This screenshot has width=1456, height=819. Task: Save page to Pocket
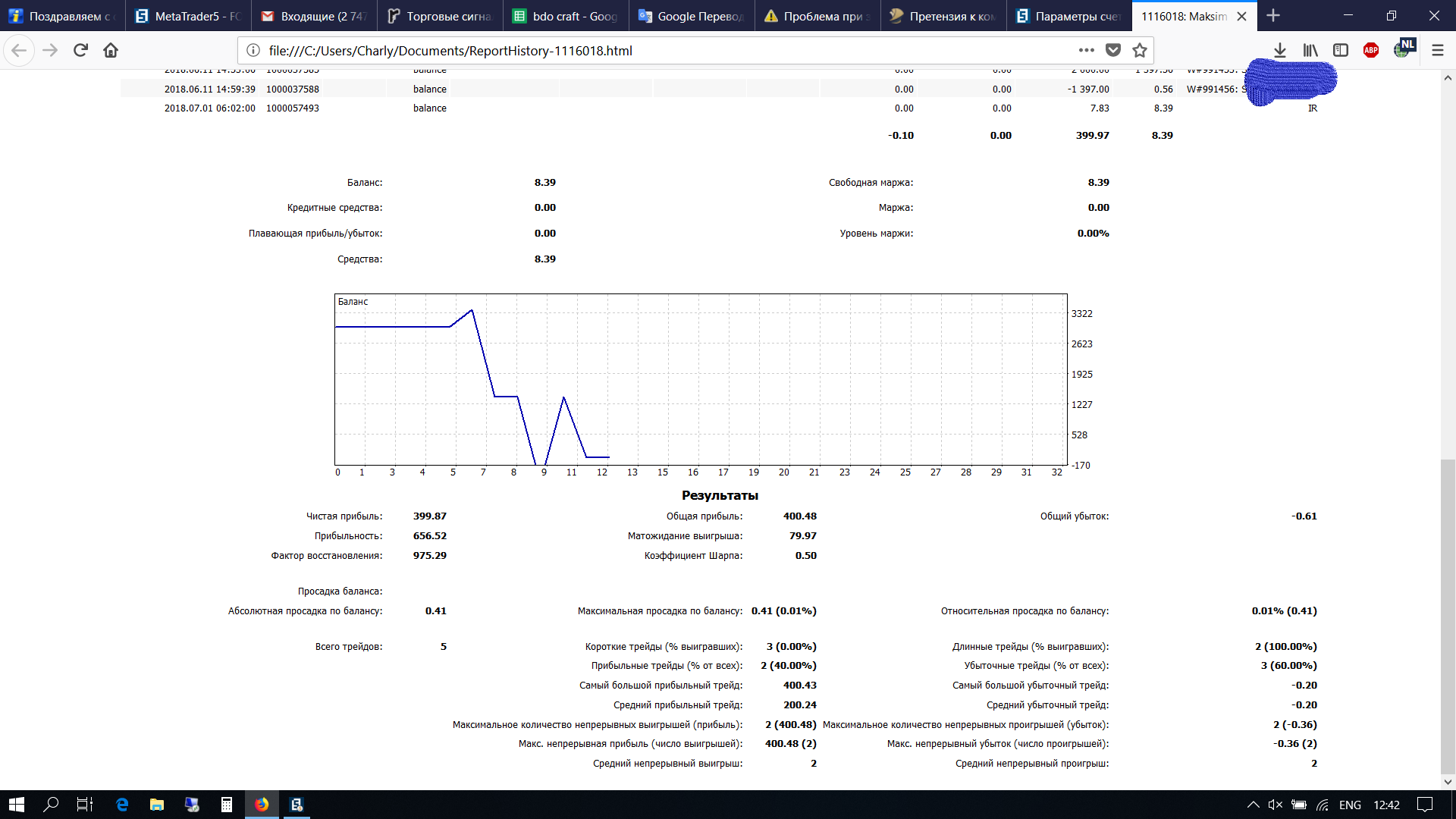(1113, 51)
